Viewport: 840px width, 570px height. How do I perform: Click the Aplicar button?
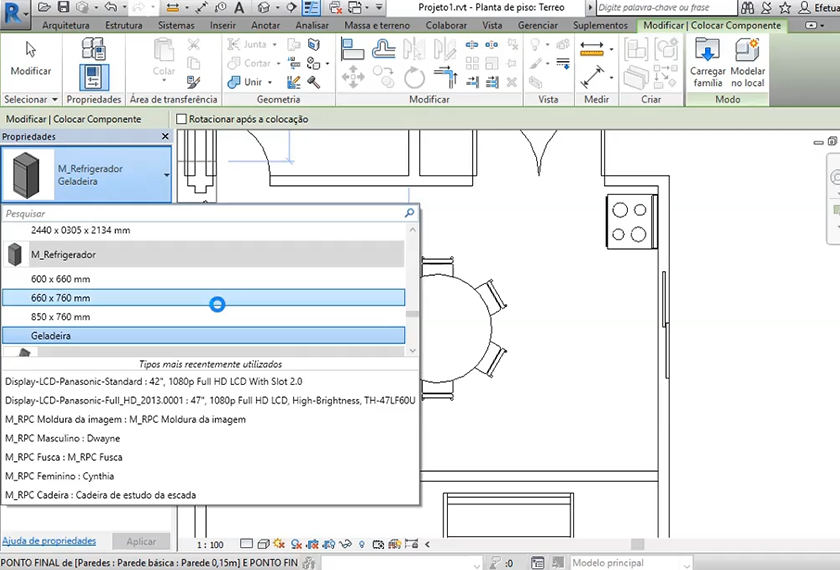click(141, 541)
